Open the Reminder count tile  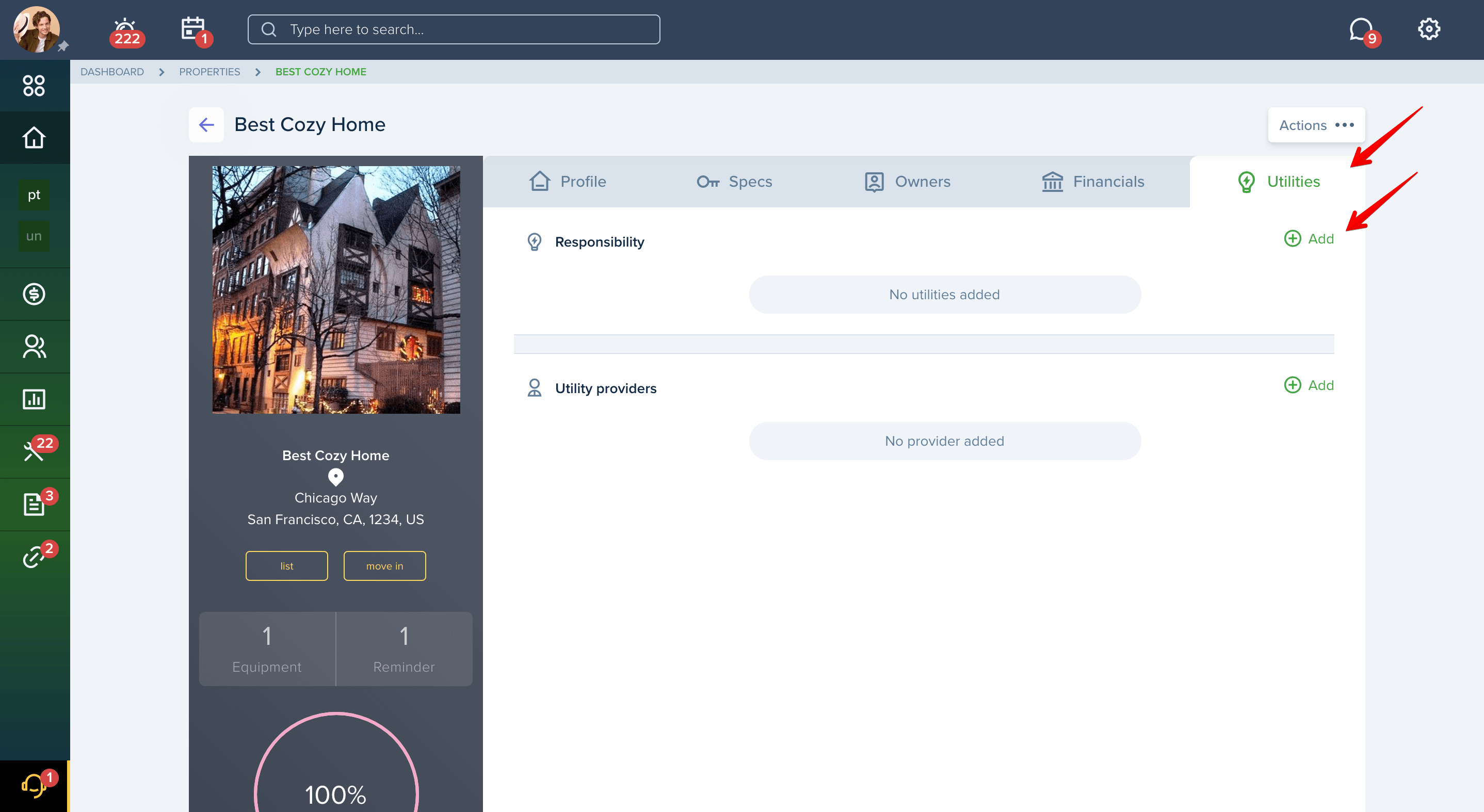pyautogui.click(x=405, y=649)
